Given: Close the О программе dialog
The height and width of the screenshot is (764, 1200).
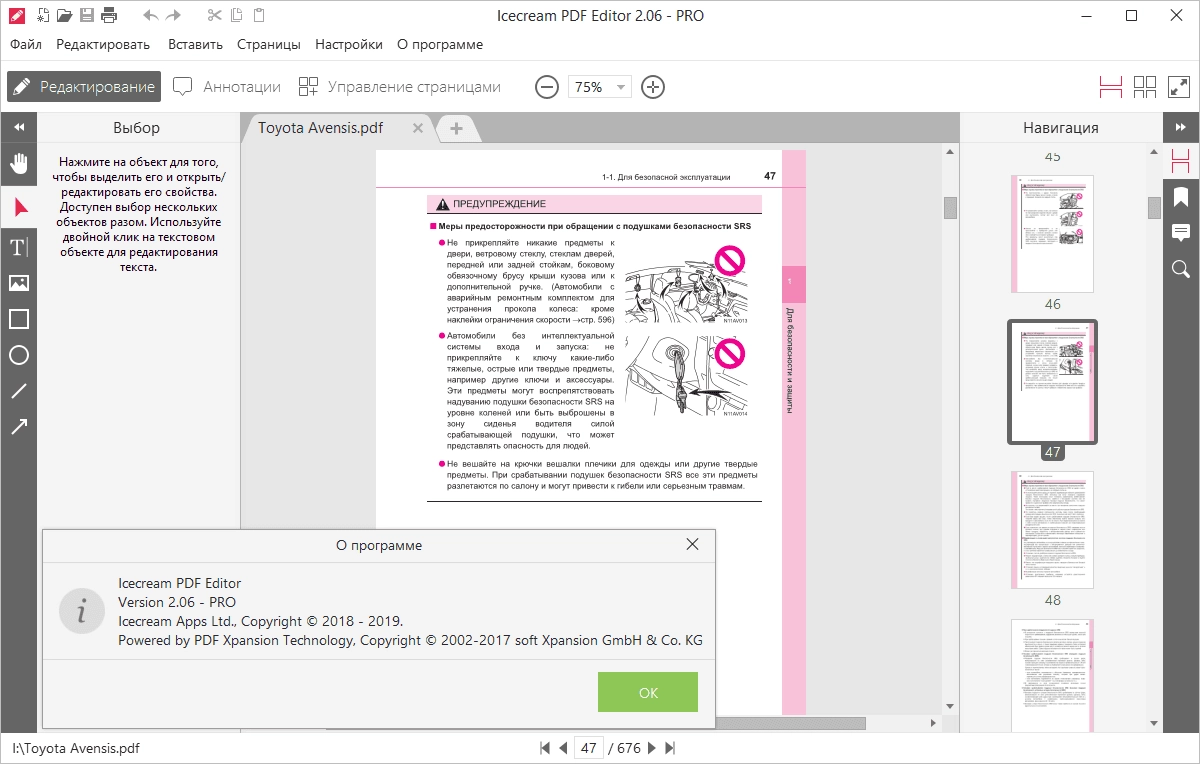Looking at the screenshot, I should [692, 545].
